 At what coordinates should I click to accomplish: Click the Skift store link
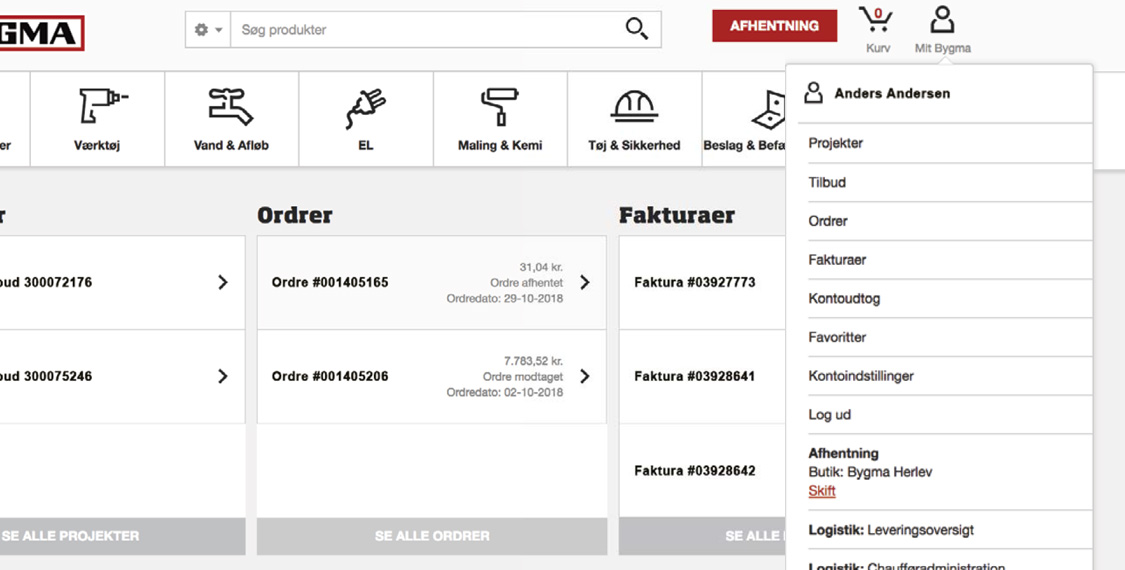(822, 491)
